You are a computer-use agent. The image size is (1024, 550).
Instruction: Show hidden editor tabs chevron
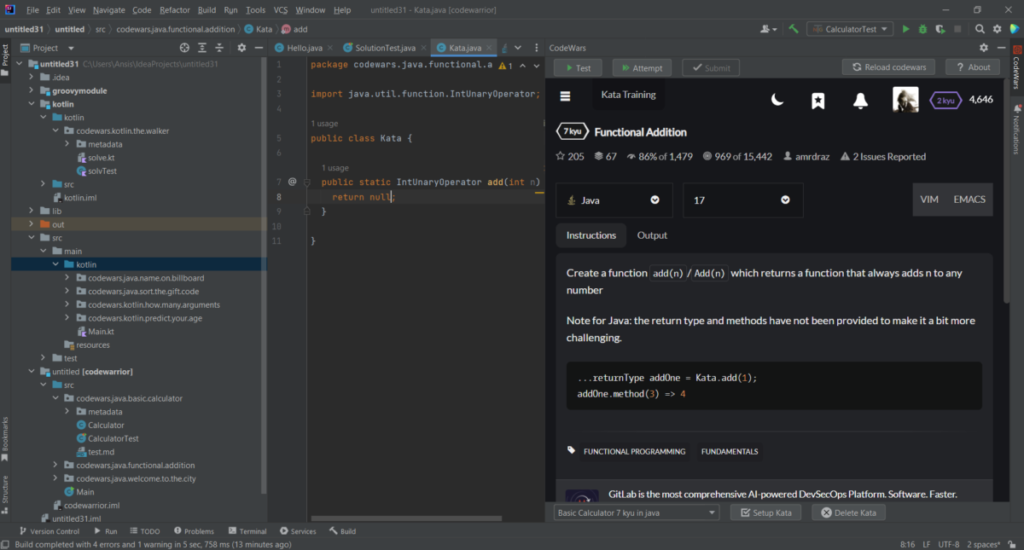[x=518, y=48]
